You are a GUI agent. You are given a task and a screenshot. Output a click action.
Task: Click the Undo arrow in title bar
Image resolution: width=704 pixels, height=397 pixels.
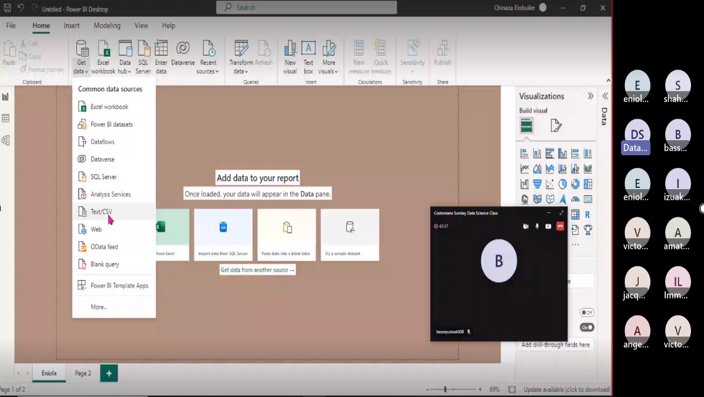pyautogui.click(x=21, y=8)
